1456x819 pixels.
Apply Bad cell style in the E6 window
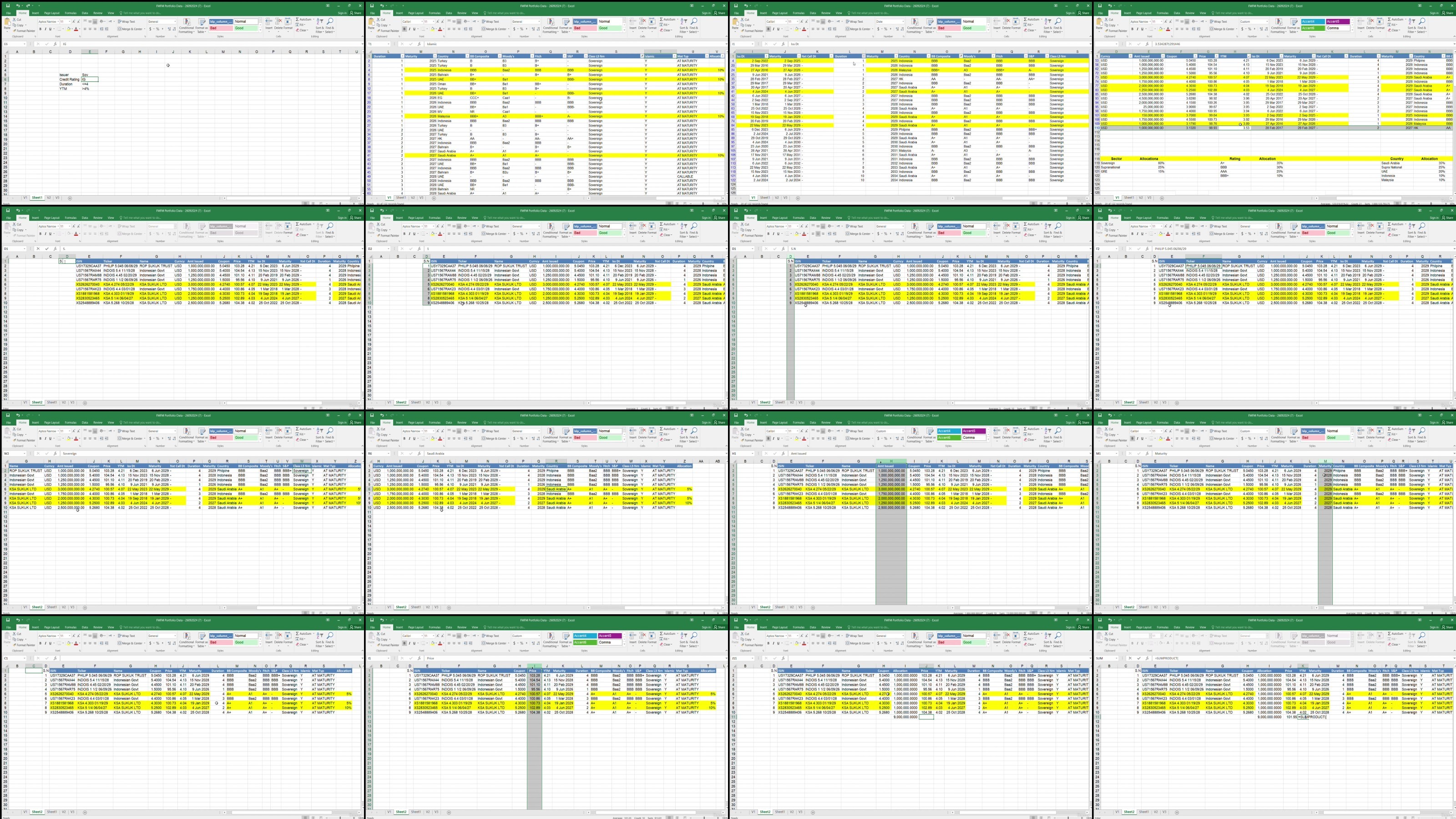[x=221, y=28]
